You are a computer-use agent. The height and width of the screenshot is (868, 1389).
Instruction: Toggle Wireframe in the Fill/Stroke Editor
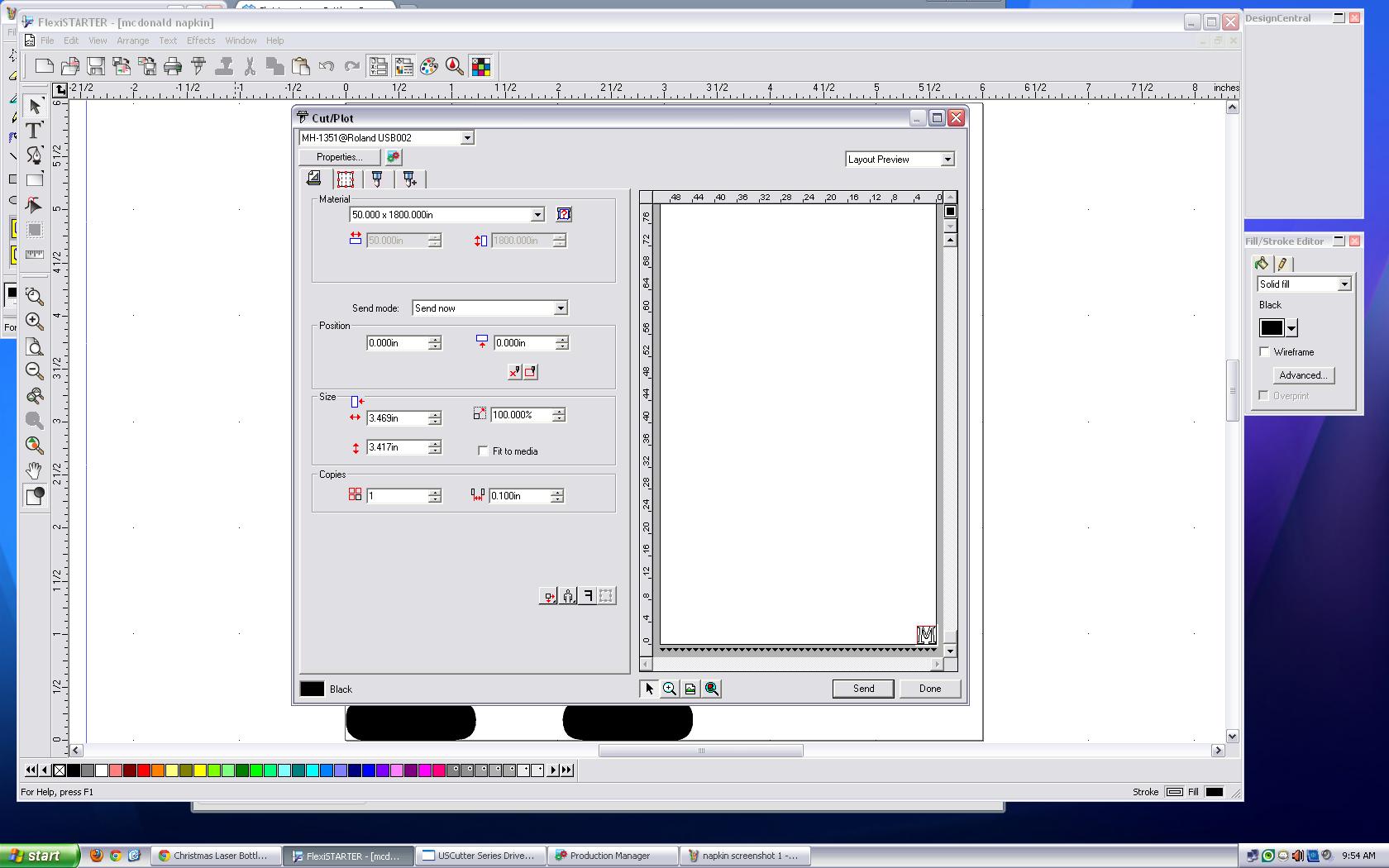tap(1264, 351)
